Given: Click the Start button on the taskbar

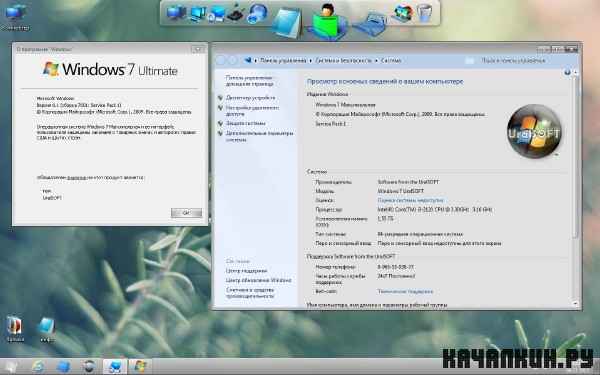Looking at the screenshot, I should pos(10,367).
